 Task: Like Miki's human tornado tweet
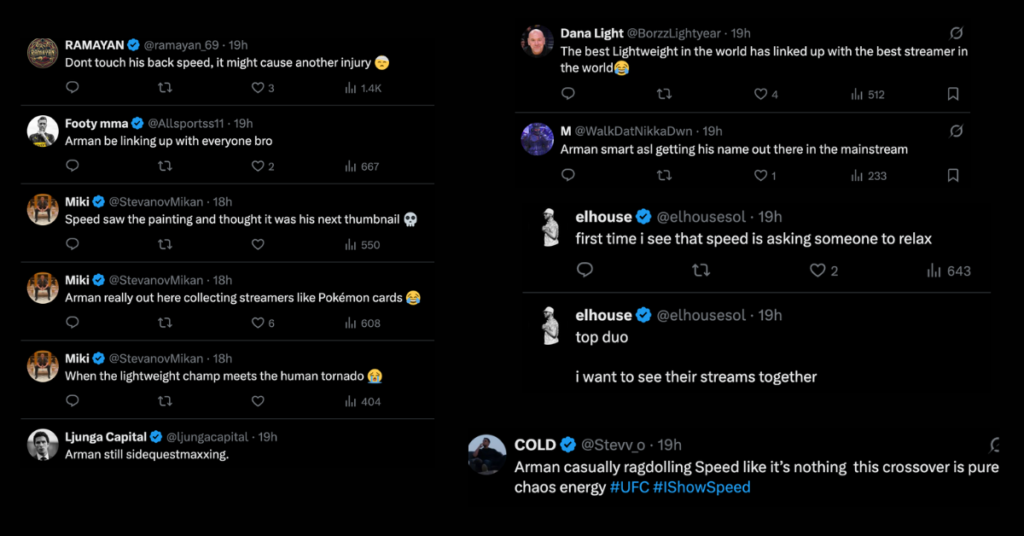(x=258, y=401)
